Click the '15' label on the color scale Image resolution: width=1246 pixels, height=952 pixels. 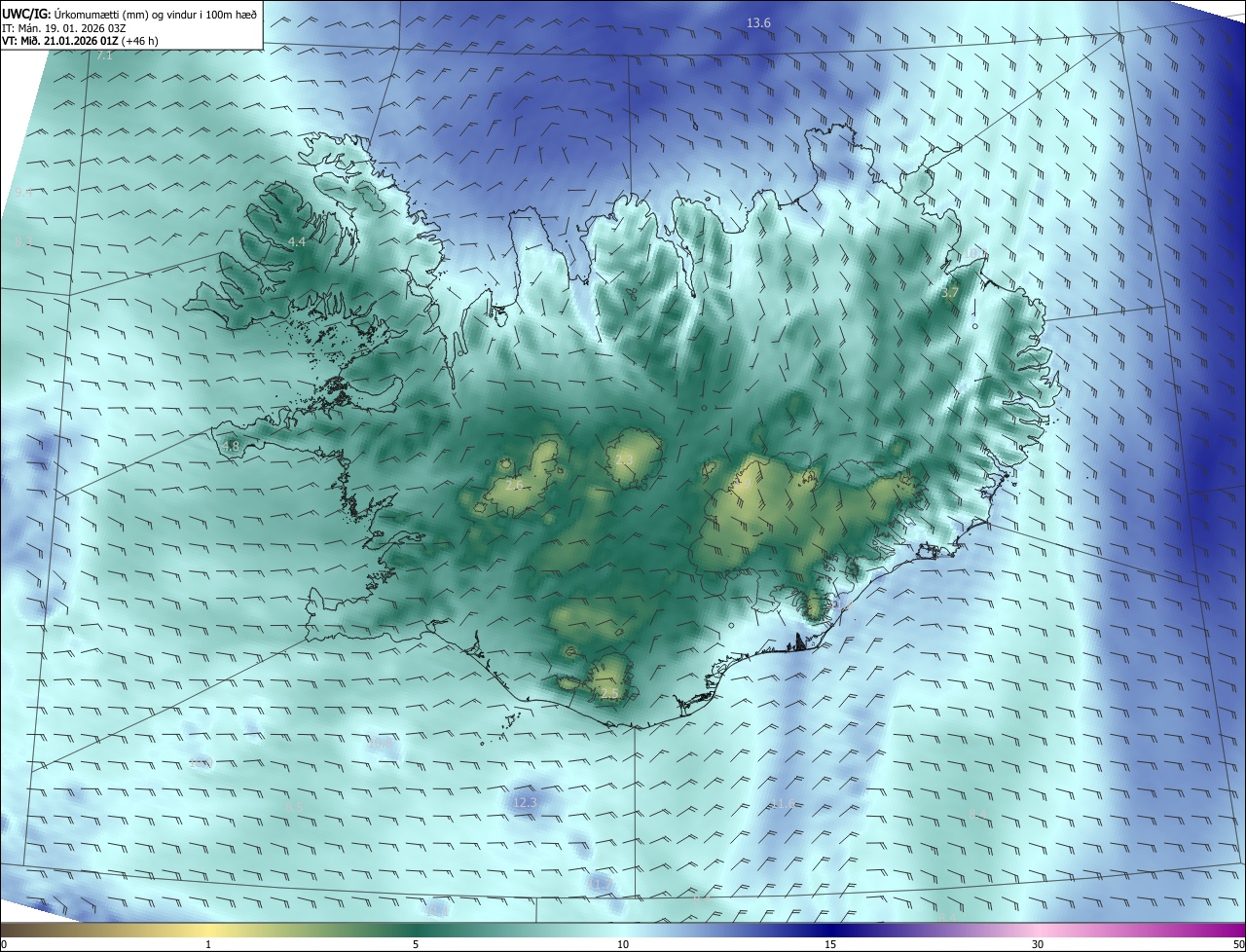[830, 944]
